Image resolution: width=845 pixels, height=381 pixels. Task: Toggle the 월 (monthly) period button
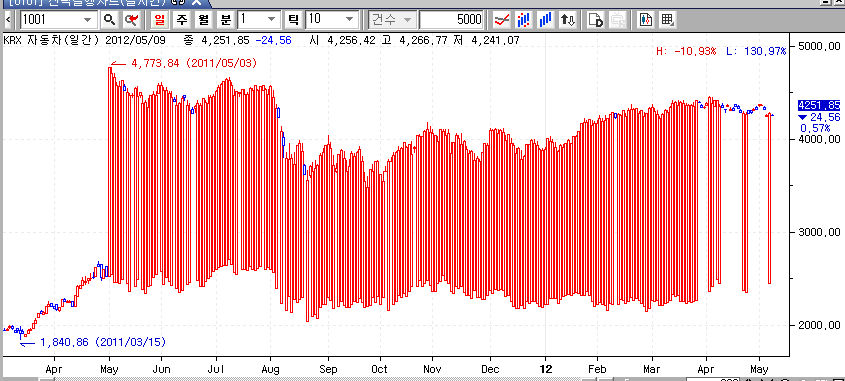[204, 20]
